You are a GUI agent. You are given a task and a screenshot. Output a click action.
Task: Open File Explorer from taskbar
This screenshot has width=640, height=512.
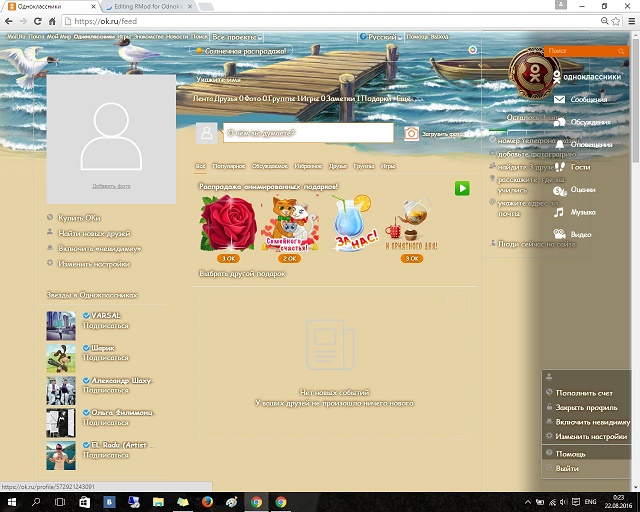[x=158, y=502]
